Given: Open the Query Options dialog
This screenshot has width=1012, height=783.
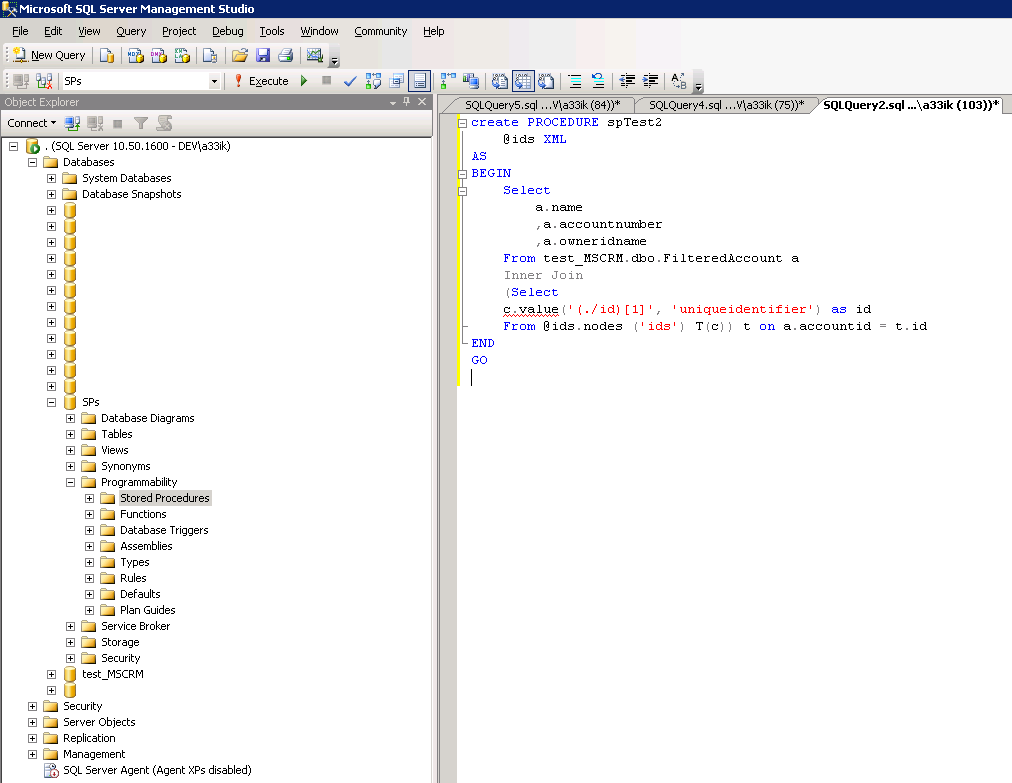Looking at the screenshot, I should click(x=396, y=81).
